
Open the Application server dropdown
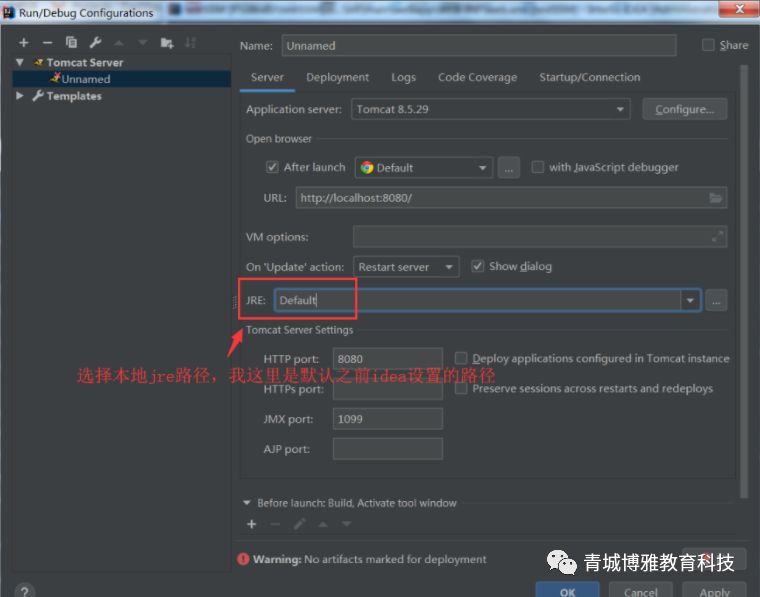point(491,109)
